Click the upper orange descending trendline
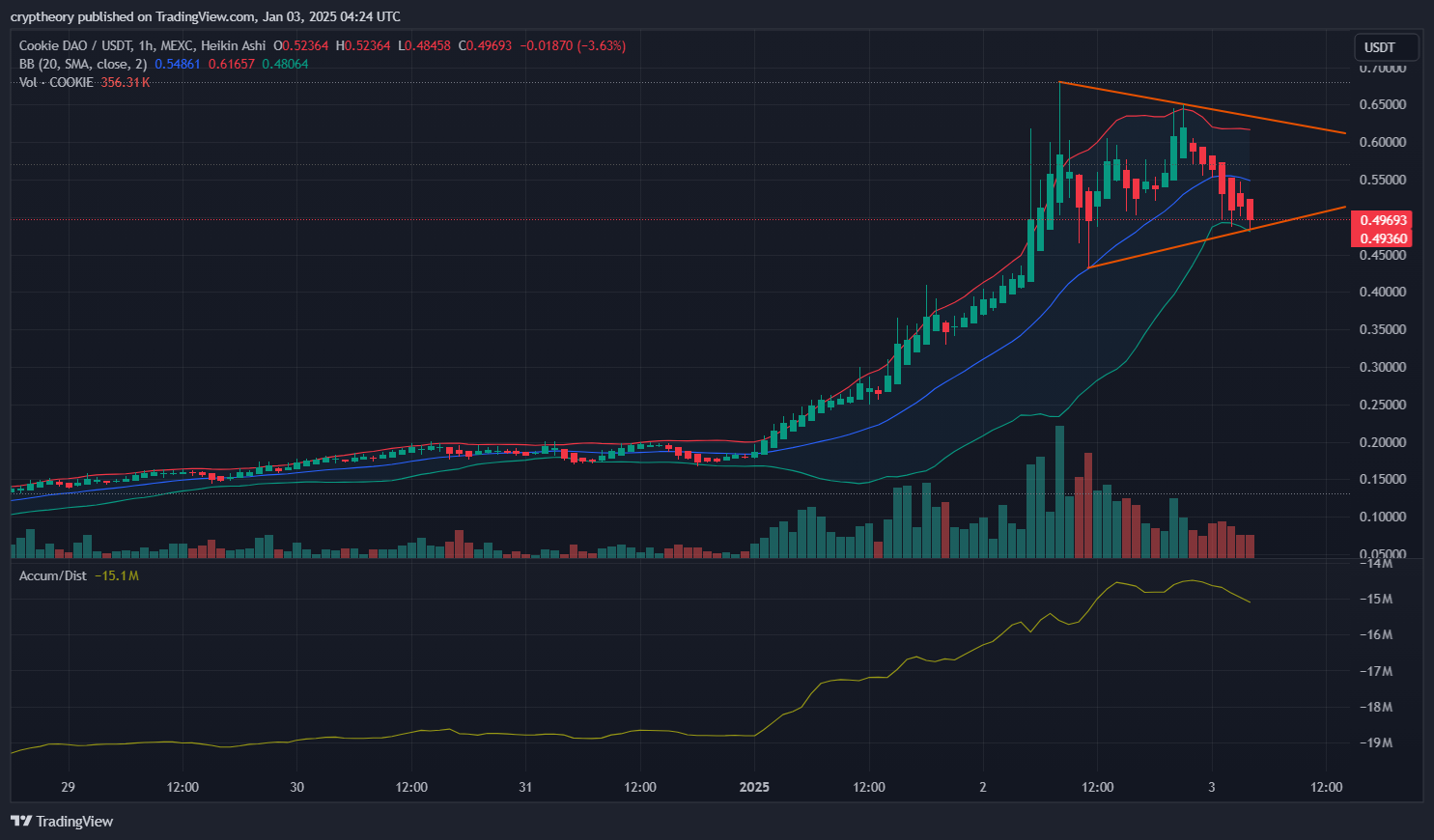 click(x=1201, y=107)
